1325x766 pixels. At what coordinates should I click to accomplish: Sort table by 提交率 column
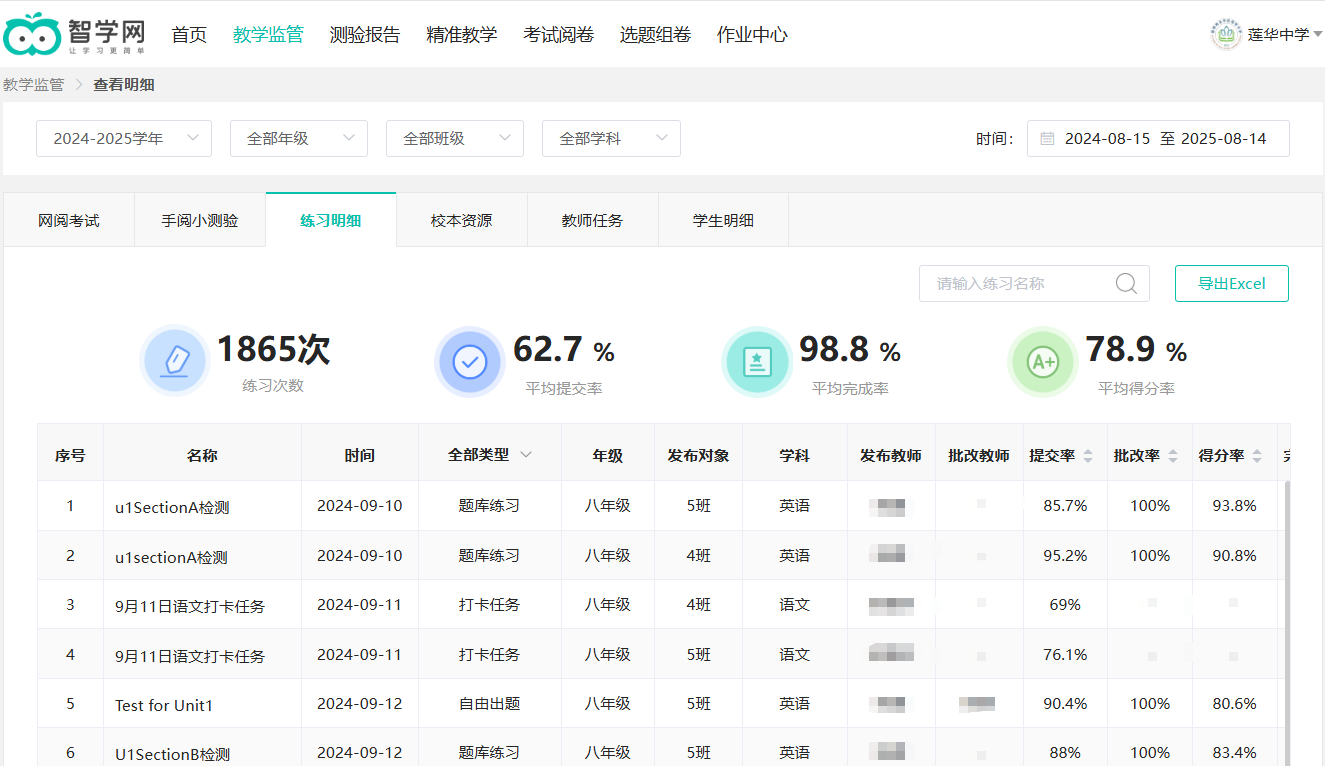(1087, 456)
